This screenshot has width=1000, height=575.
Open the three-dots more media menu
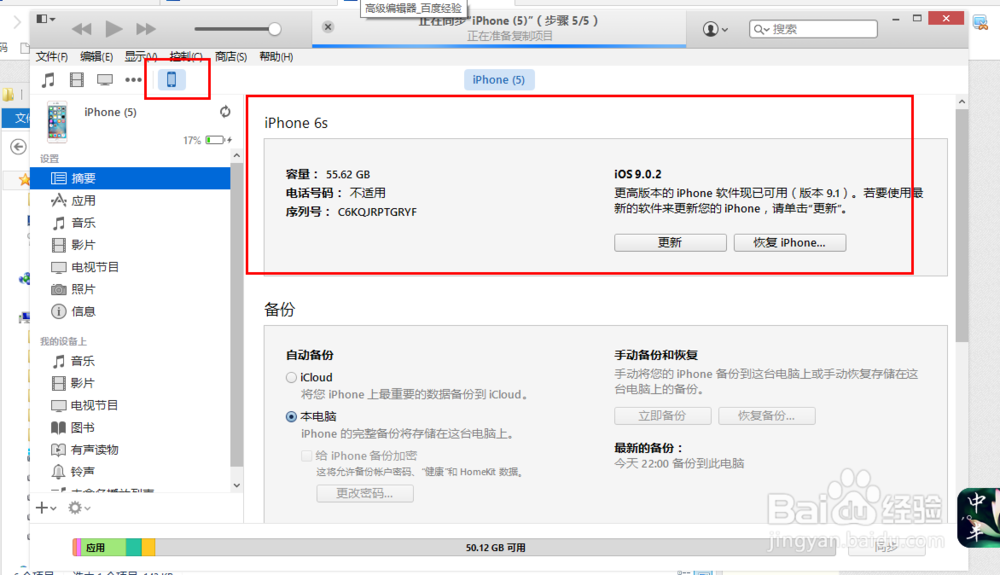tap(133, 80)
